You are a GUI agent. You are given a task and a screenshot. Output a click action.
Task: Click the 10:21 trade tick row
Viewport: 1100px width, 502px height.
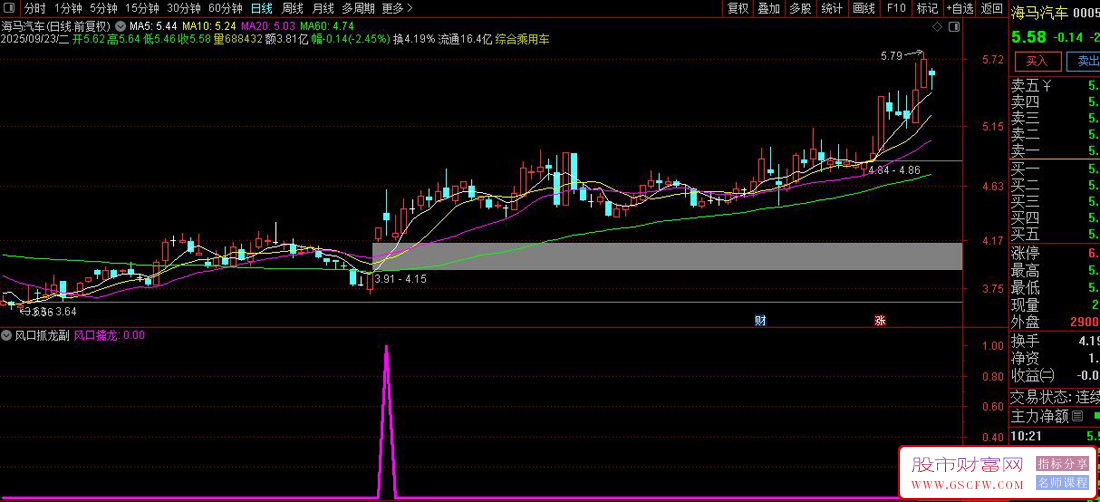(x=1055, y=436)
